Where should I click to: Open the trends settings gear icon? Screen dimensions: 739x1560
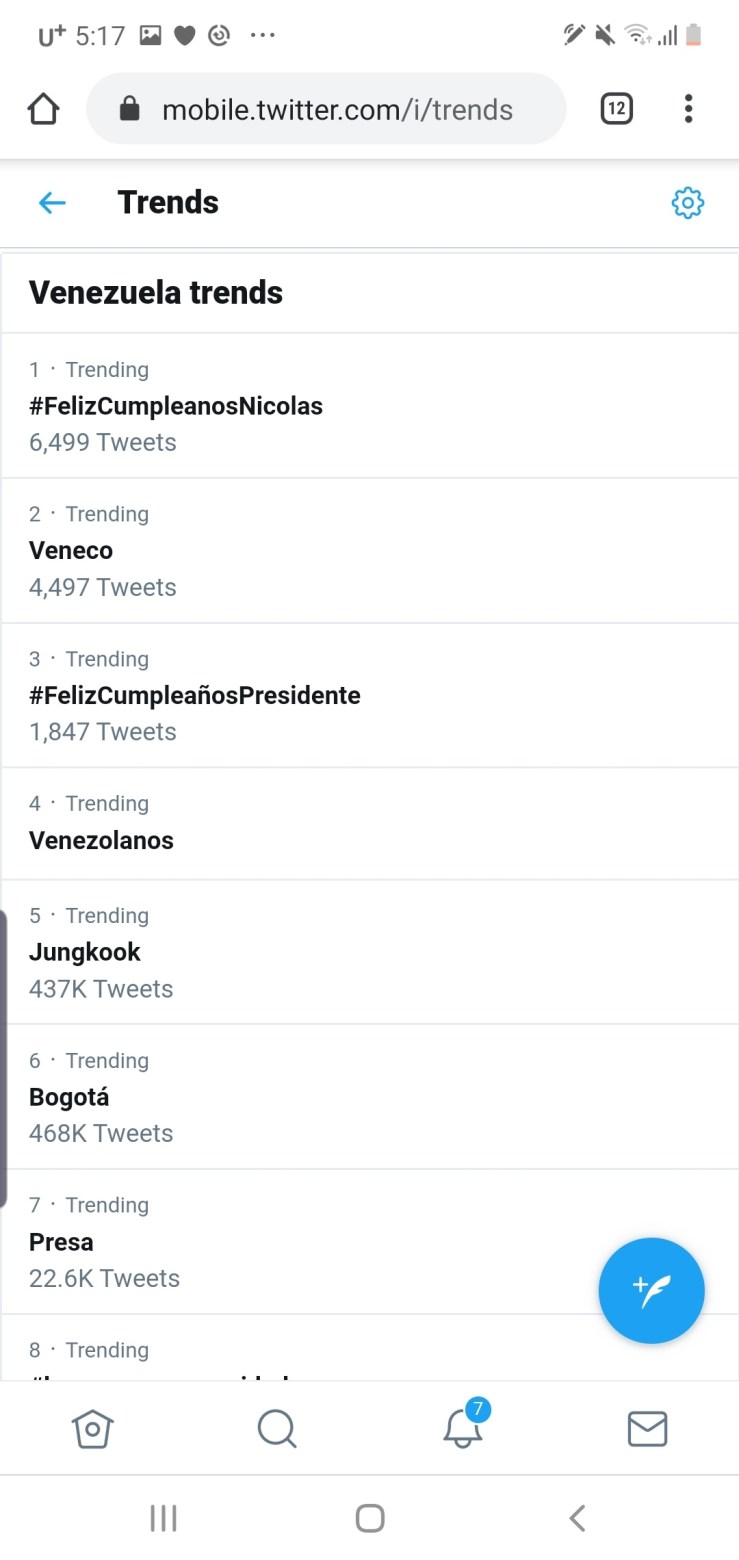tap(687, 203)
